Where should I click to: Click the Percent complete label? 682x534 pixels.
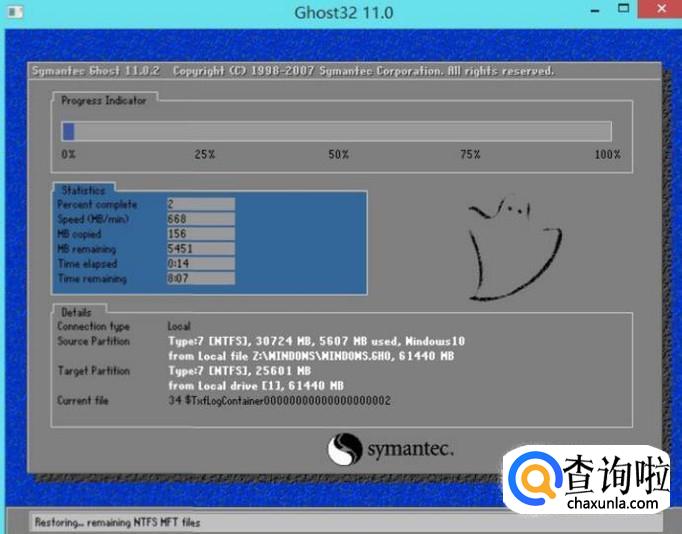pyautogui.click(x=97, y=204)
